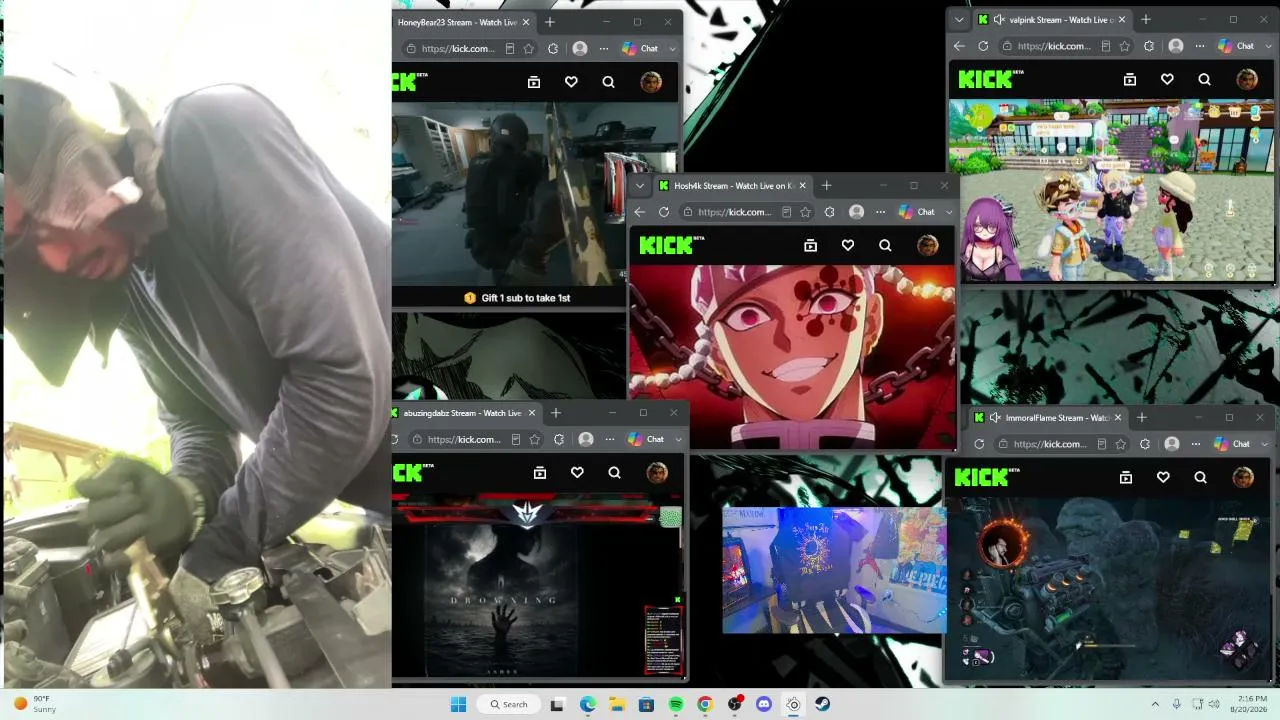Select the ImmoralFlame Stream tab
The height and width of the screenshot is (720, 1280).
[1048, 418]
